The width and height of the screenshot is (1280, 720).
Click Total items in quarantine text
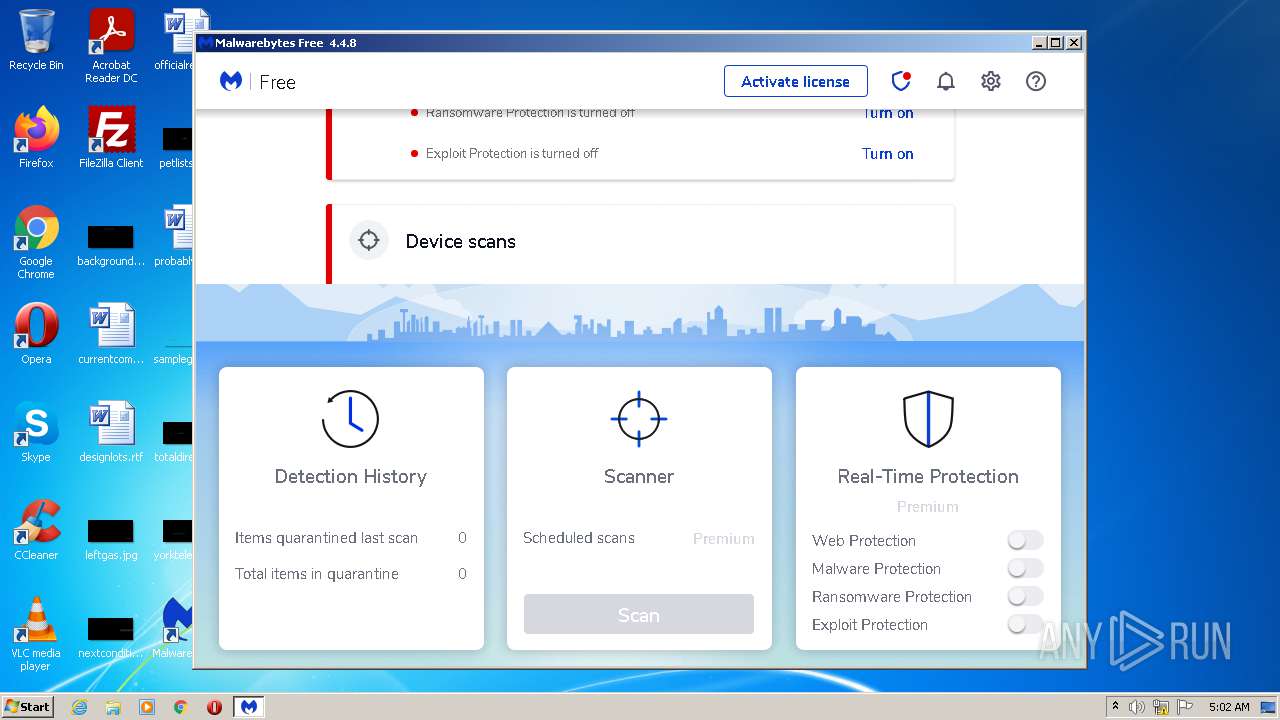click(x=316, y=574)
